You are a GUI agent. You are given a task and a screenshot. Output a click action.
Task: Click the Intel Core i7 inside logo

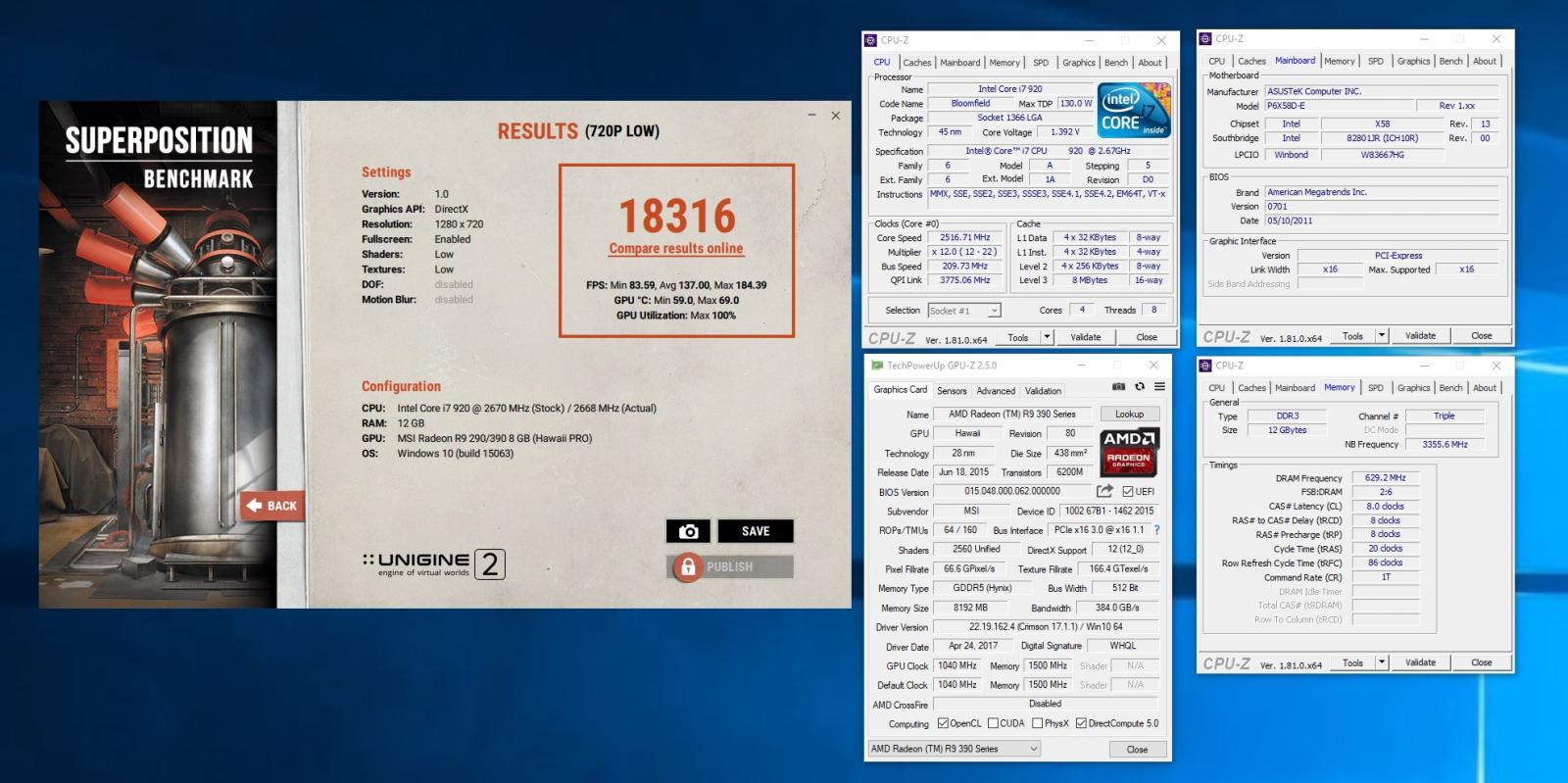pos(1134,112)
